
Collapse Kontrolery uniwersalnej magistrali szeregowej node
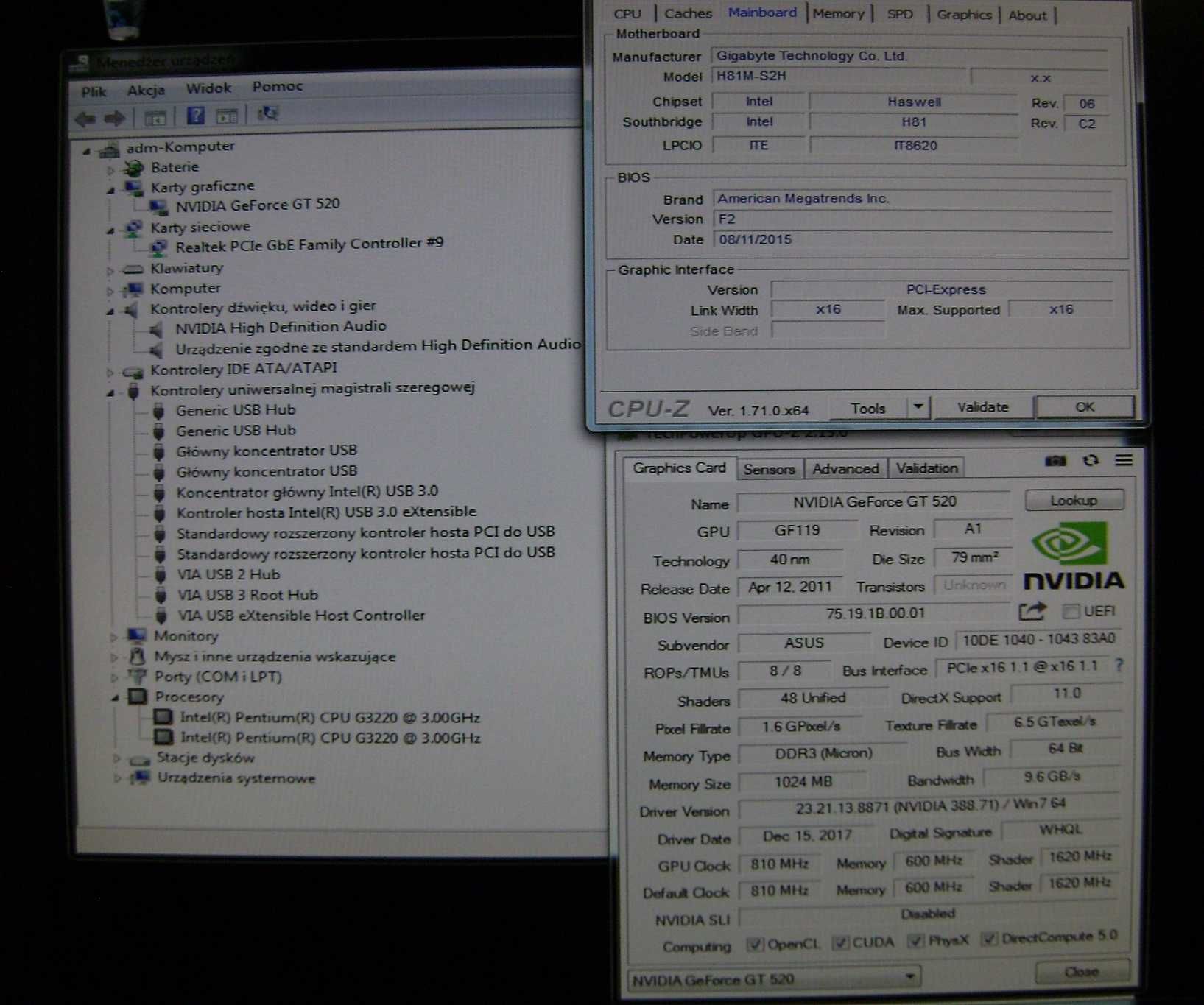[110, 392]
